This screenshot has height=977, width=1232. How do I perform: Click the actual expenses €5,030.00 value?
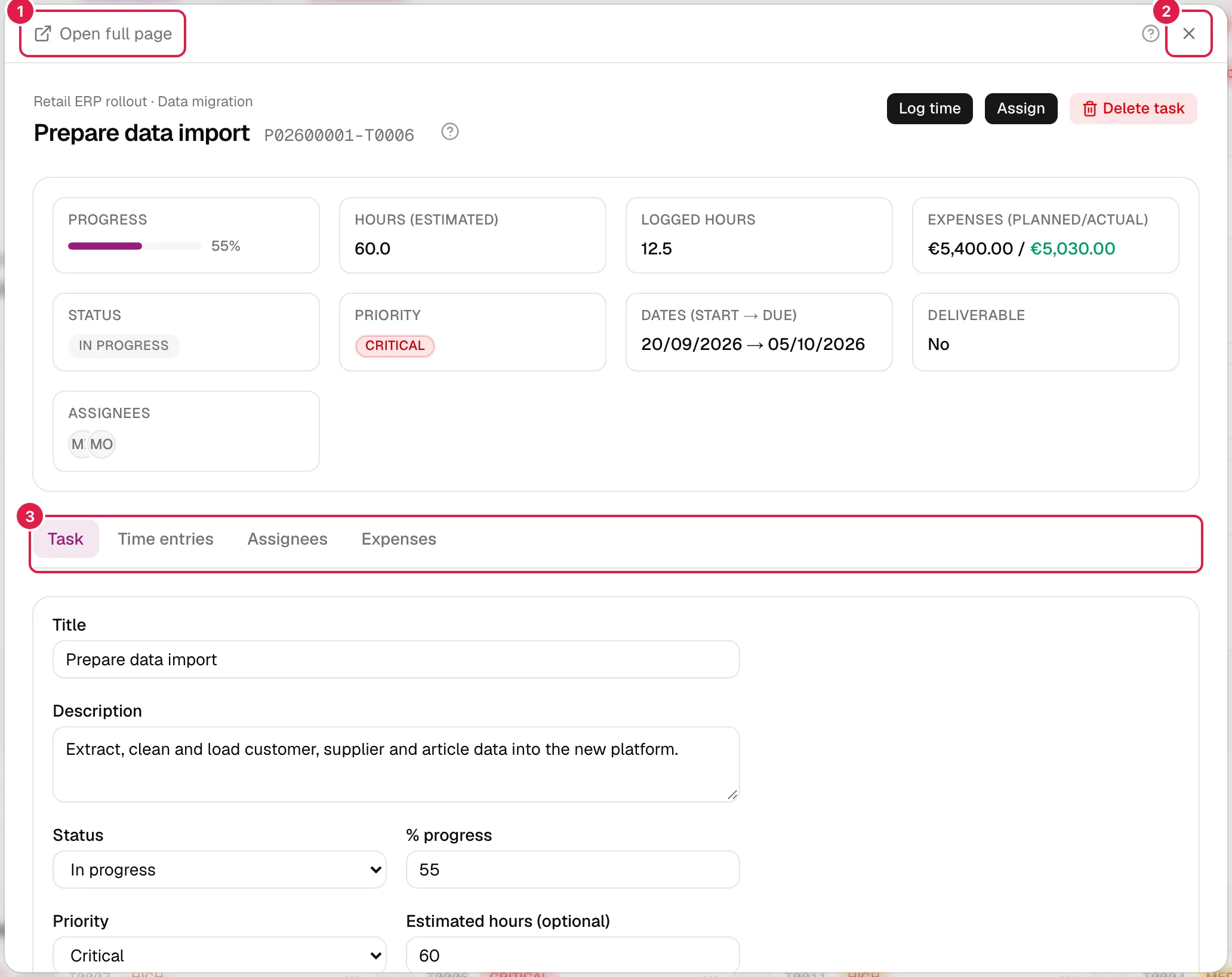[x=1073, y=249]
